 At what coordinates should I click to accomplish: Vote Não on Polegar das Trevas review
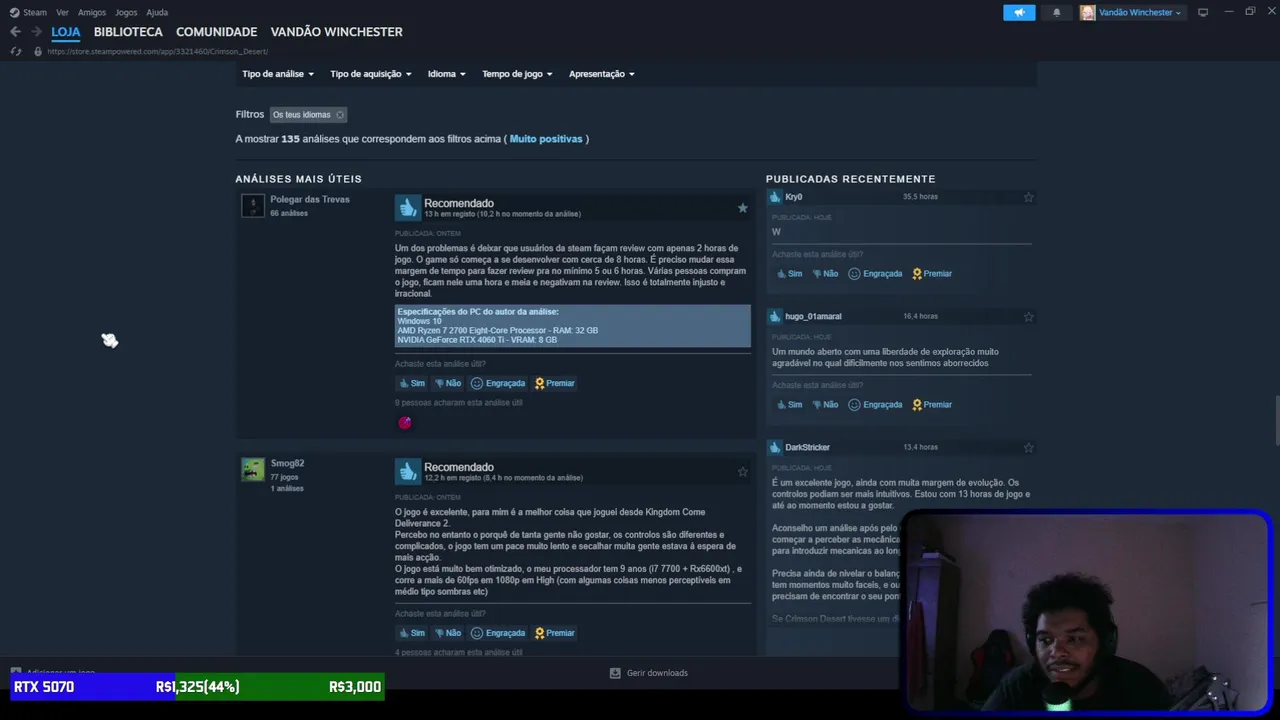click(447, 383)
